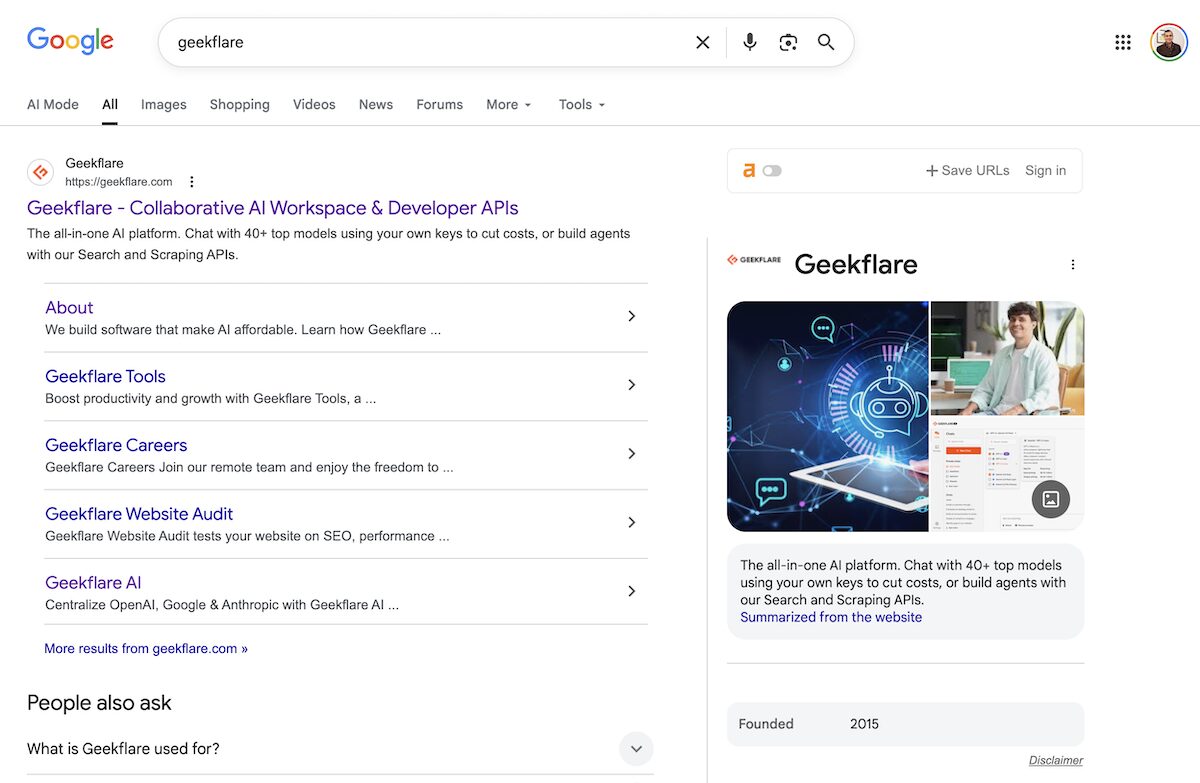
Task: Click into the search input field
Action: (420, 42)
